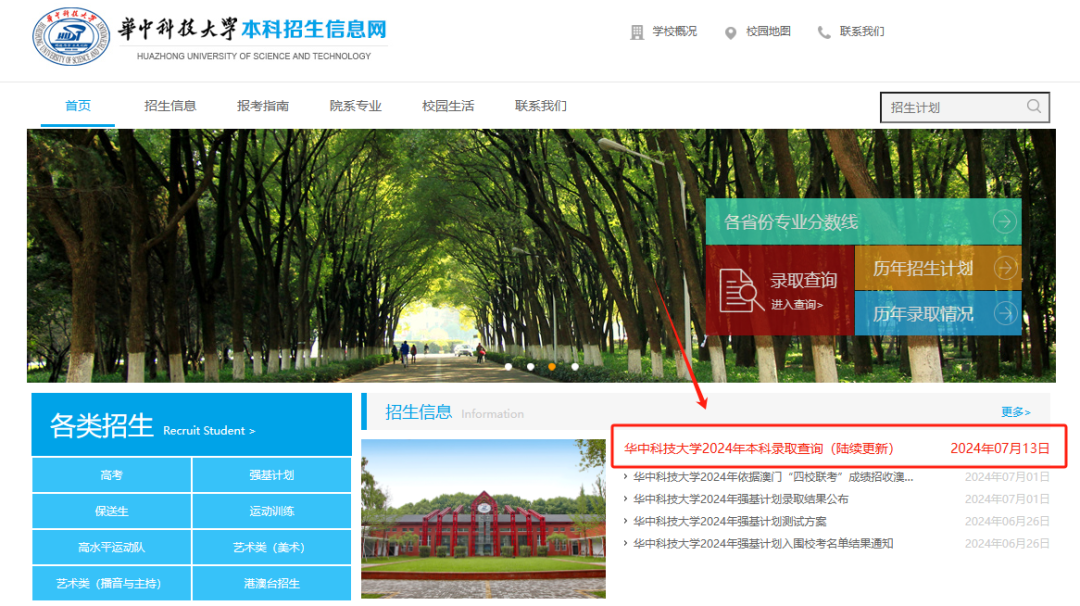This screenshot has height=606, width=1080.
Task: Click the phone icon beside 联系我们
Action: pyautogui.click(x=824, y=32)
